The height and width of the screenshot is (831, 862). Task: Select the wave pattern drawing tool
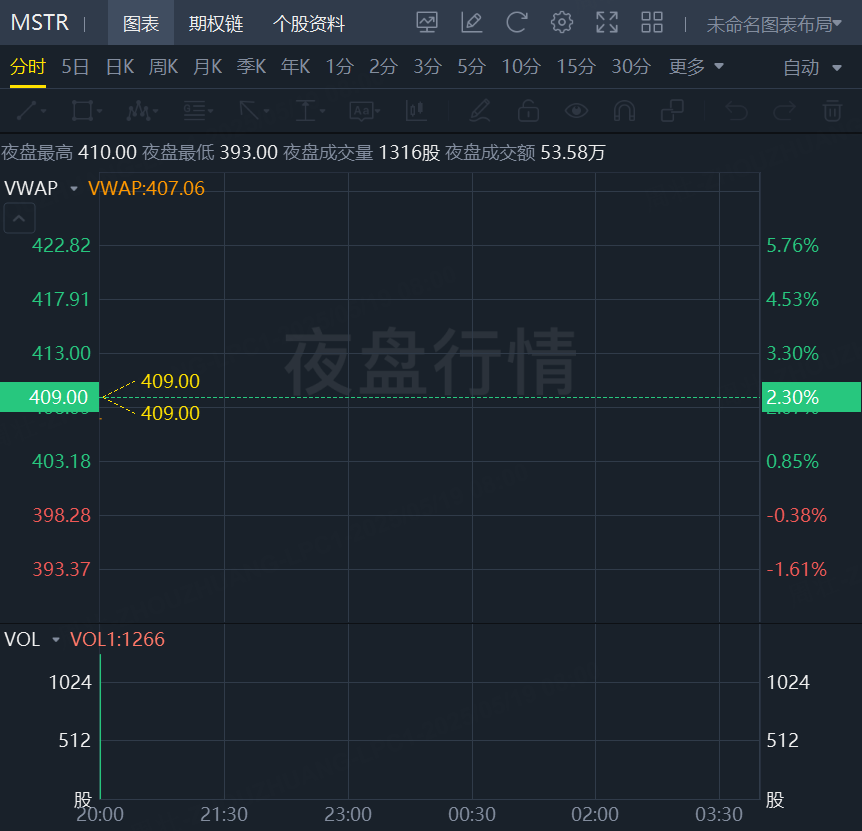[x=142, y=110]
